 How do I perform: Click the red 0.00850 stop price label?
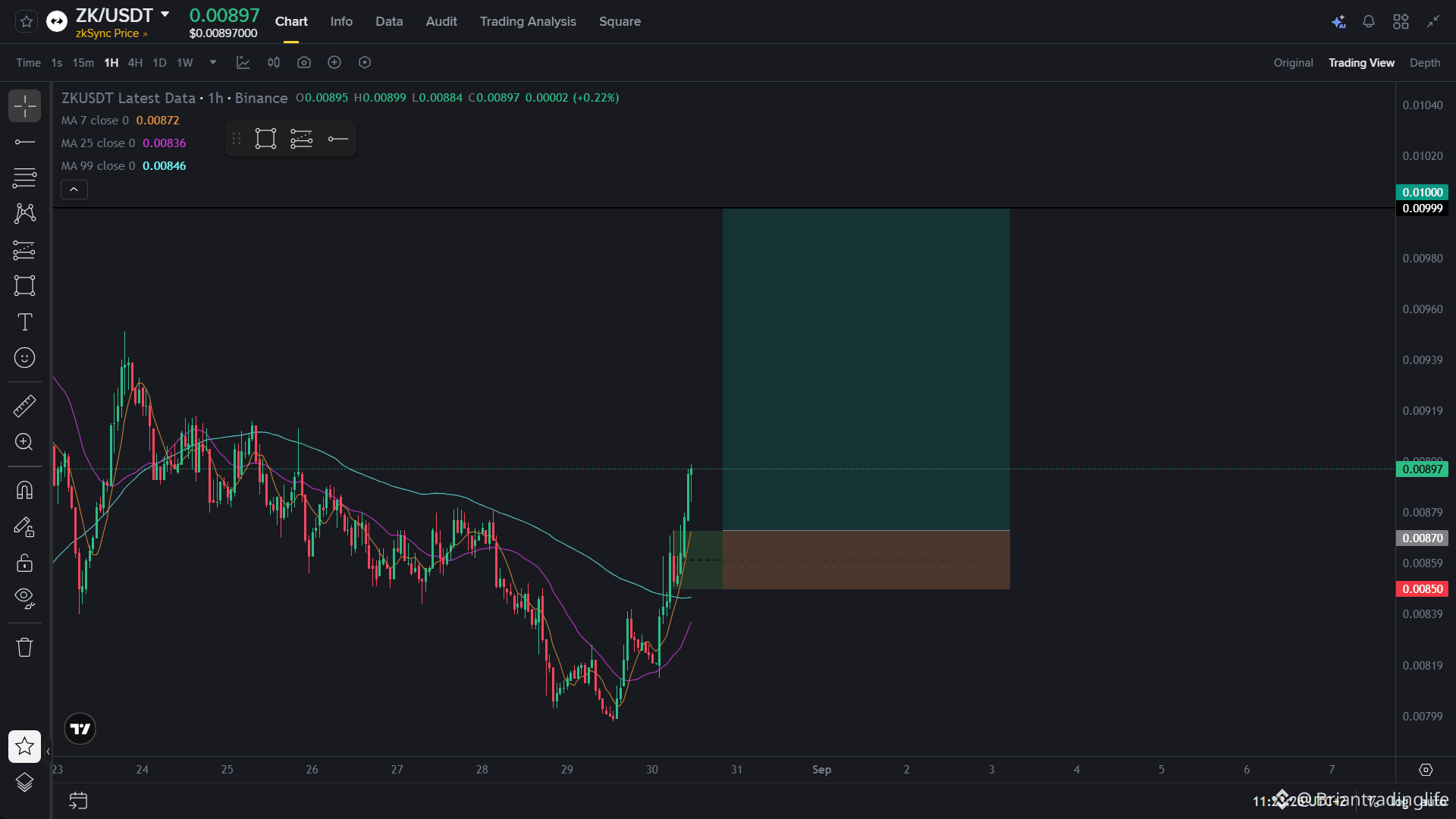(x=1422, y=589)
